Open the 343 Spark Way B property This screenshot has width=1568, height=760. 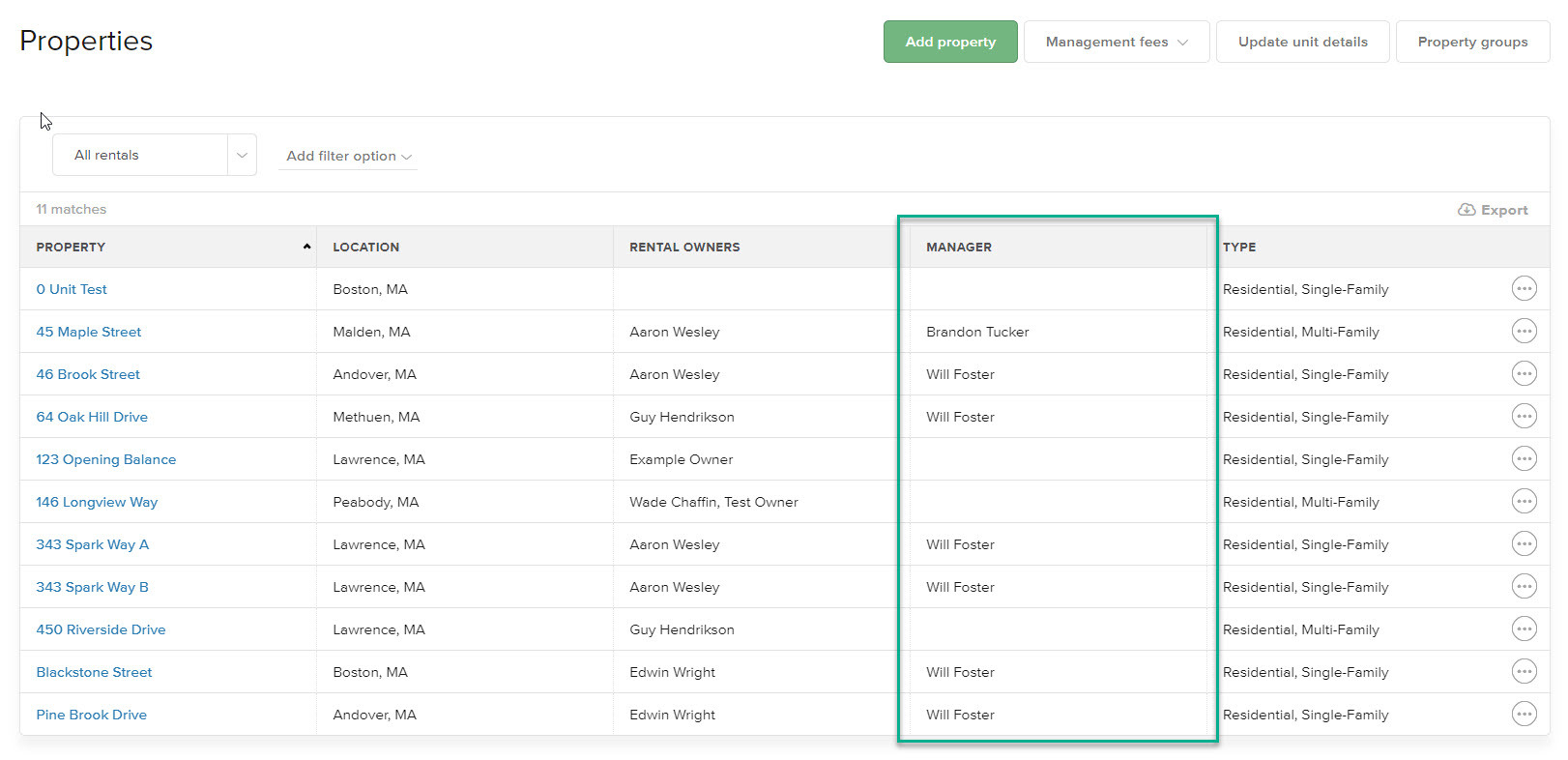coord(93,587)
